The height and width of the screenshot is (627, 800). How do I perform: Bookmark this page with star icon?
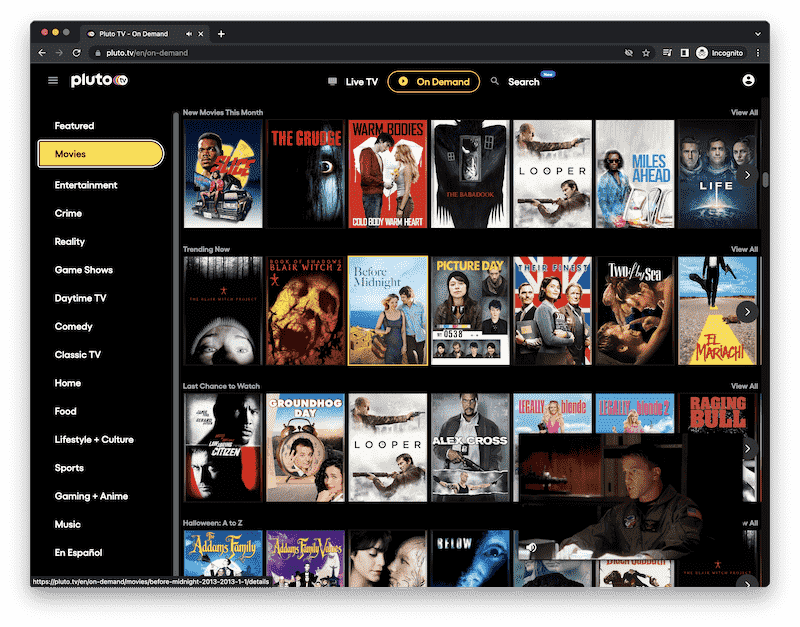pos(646,53)
